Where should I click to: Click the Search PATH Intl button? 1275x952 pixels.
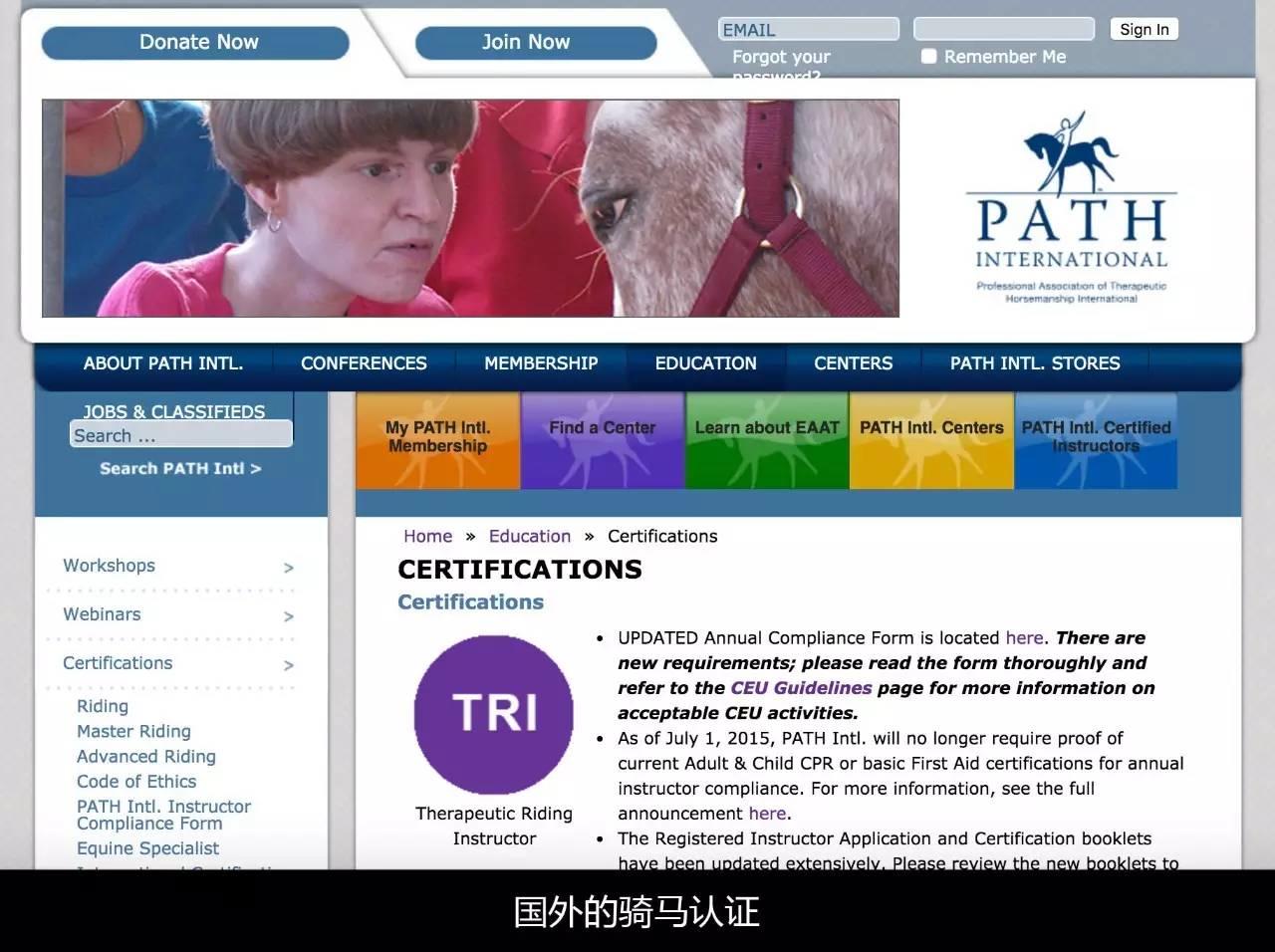[180, 468]
